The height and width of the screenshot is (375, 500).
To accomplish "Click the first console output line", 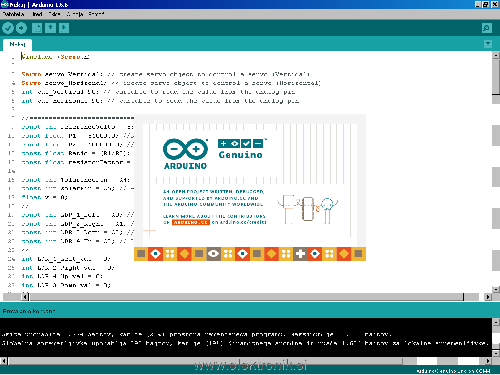I will coord(196,334).
